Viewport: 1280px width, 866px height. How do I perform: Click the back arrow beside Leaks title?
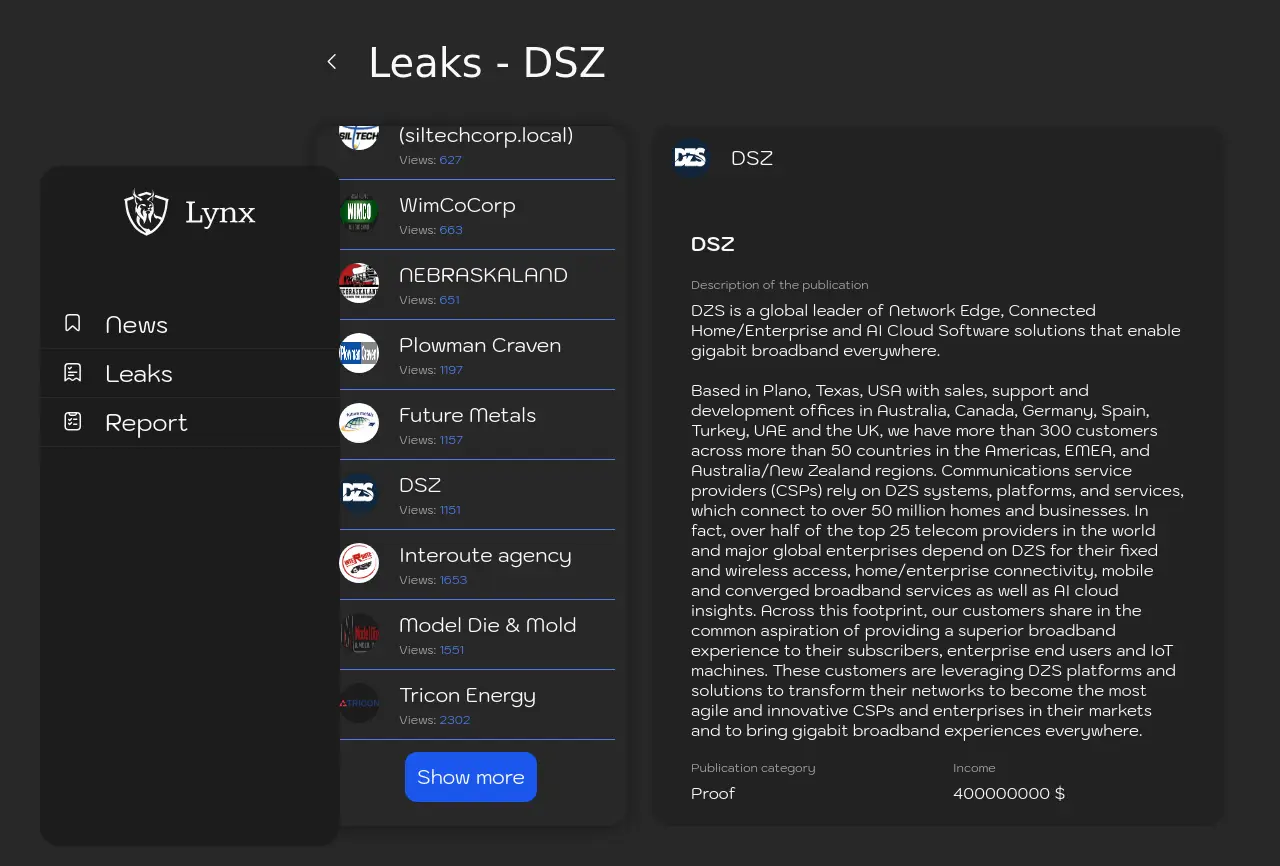click(332, 62)
